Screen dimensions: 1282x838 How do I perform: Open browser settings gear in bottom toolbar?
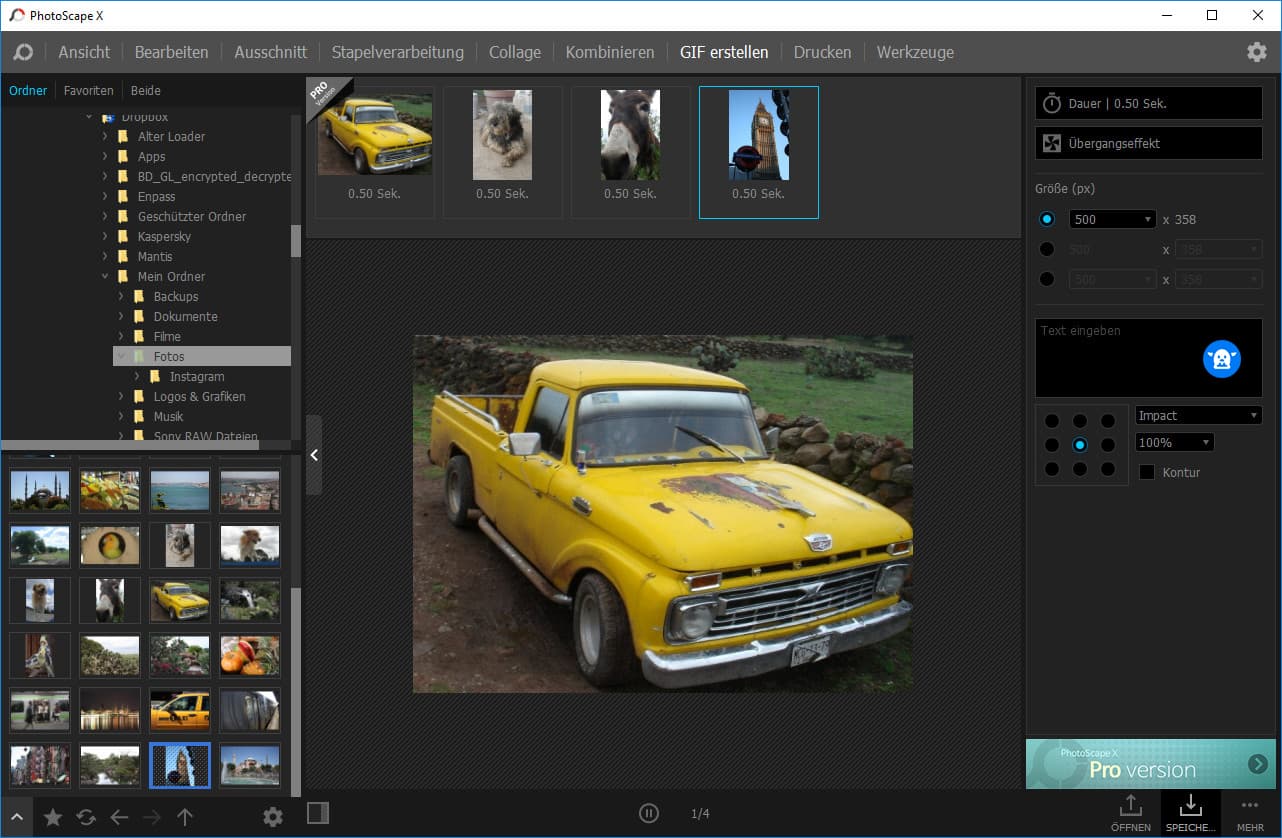272,817
